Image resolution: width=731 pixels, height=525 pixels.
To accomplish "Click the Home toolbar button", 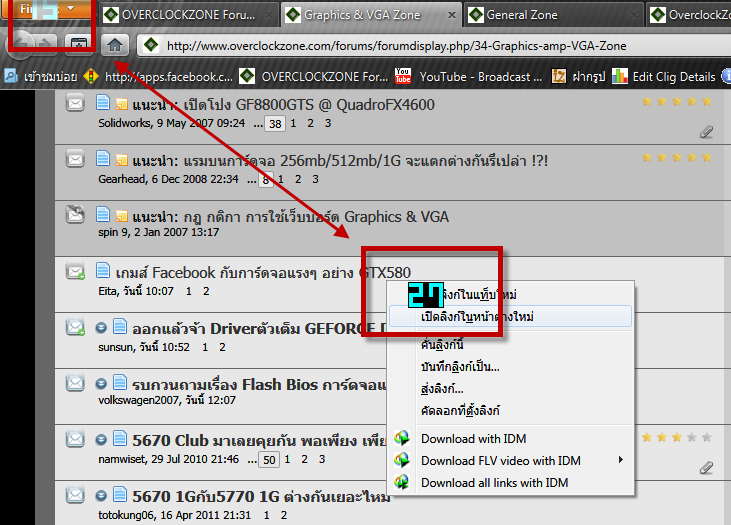I will (115, 45).
